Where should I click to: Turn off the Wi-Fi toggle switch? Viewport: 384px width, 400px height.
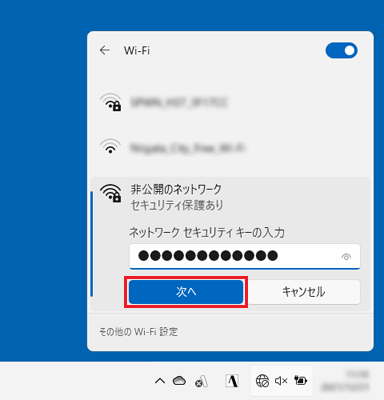click(341, 50)
